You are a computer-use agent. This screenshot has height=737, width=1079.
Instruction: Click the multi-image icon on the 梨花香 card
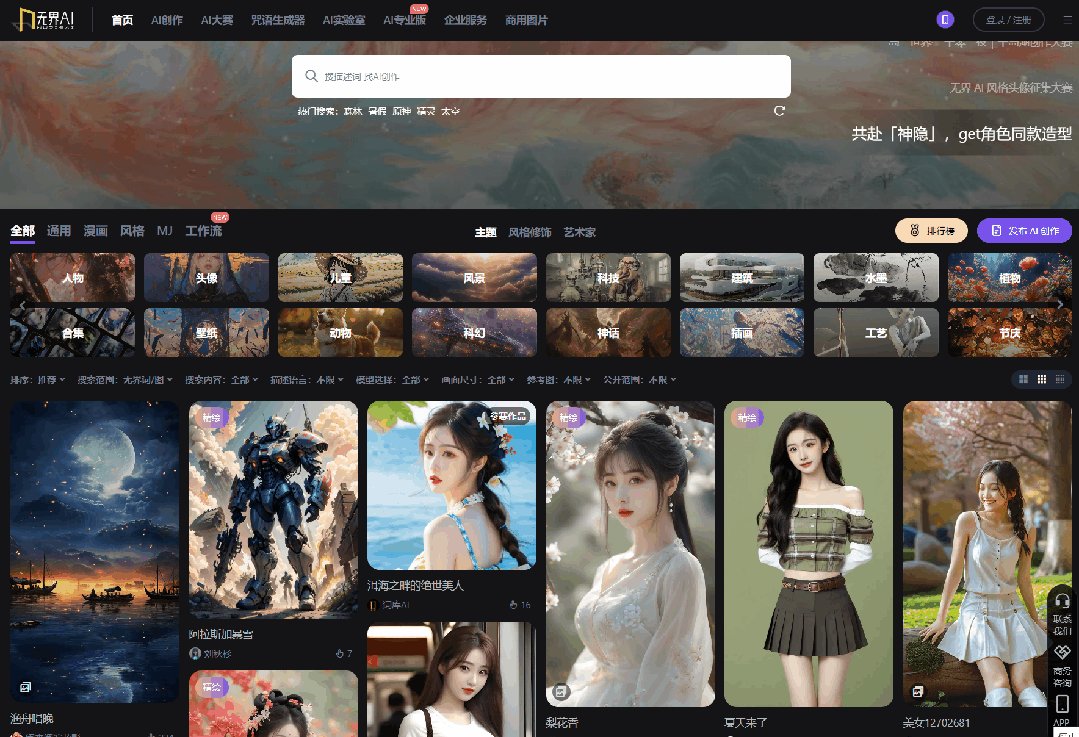click(560, 691)
